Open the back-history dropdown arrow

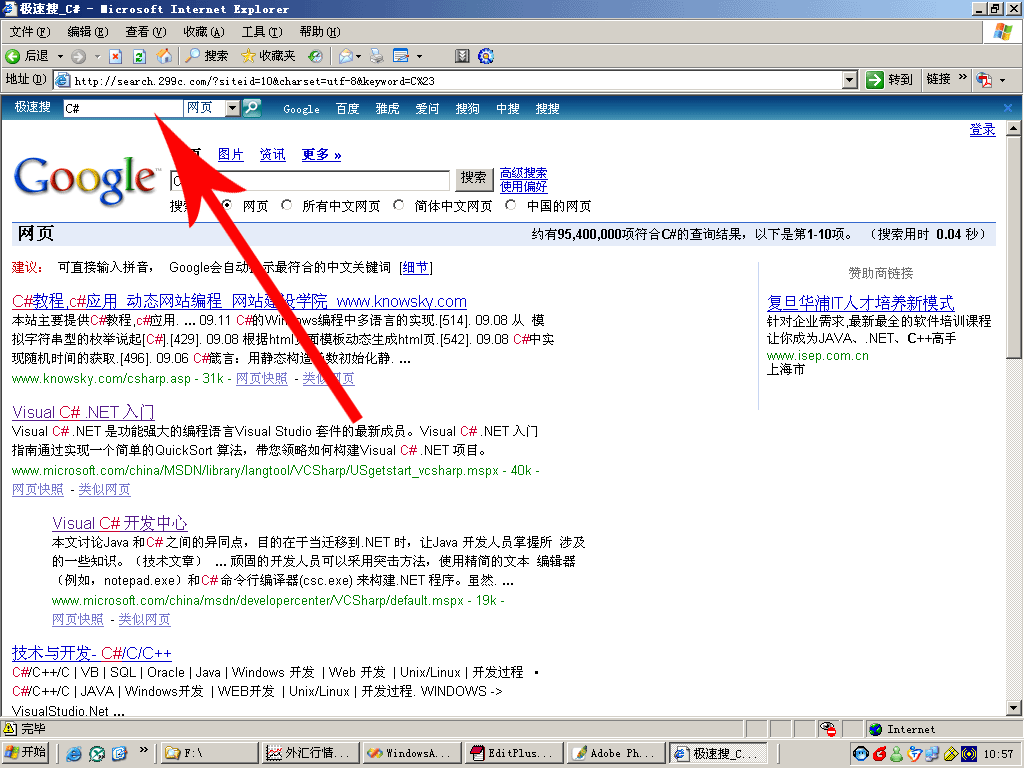tap(60, 56)
